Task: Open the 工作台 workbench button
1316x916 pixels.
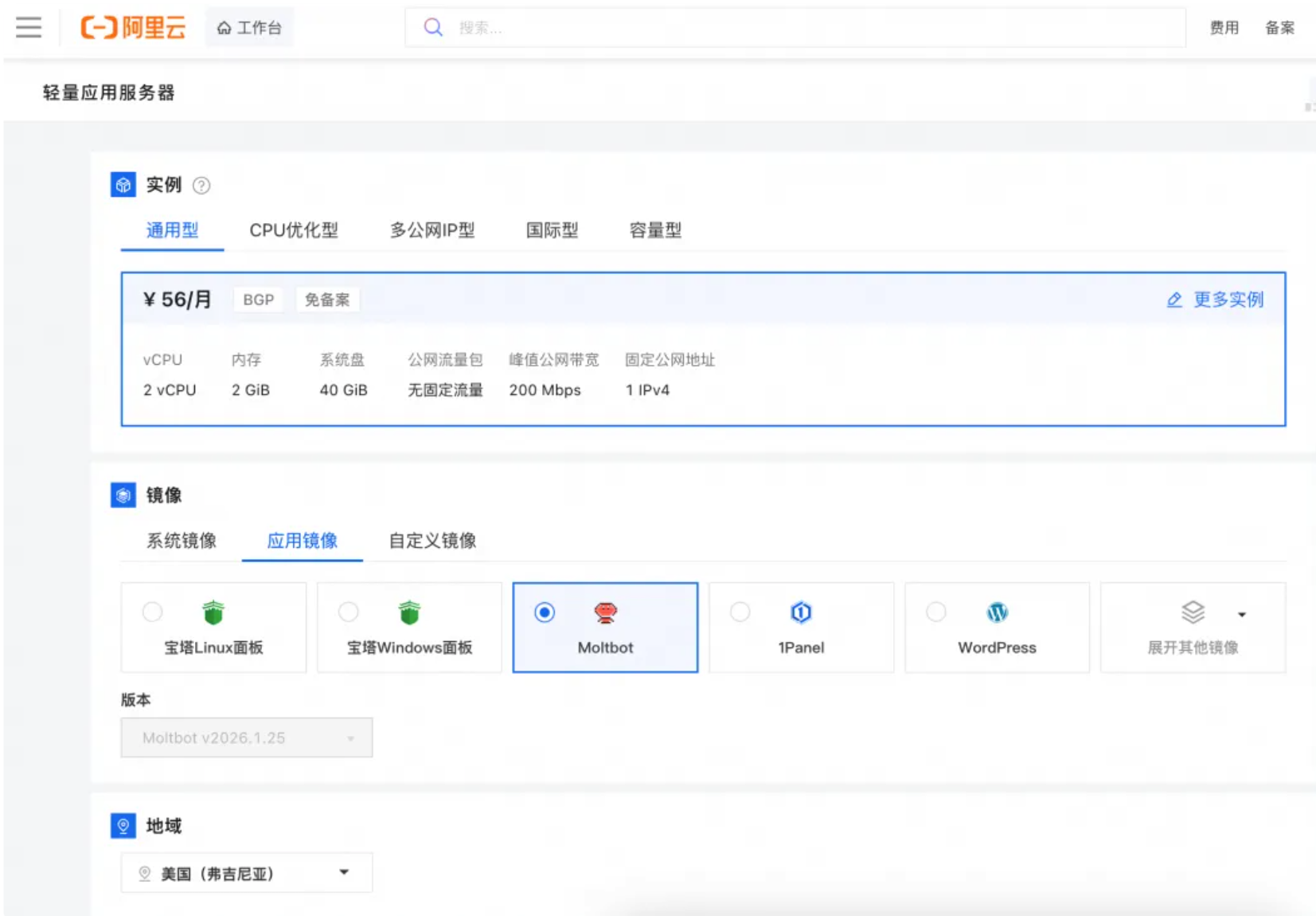Action: pyautogui.click(x=250, y=28)
